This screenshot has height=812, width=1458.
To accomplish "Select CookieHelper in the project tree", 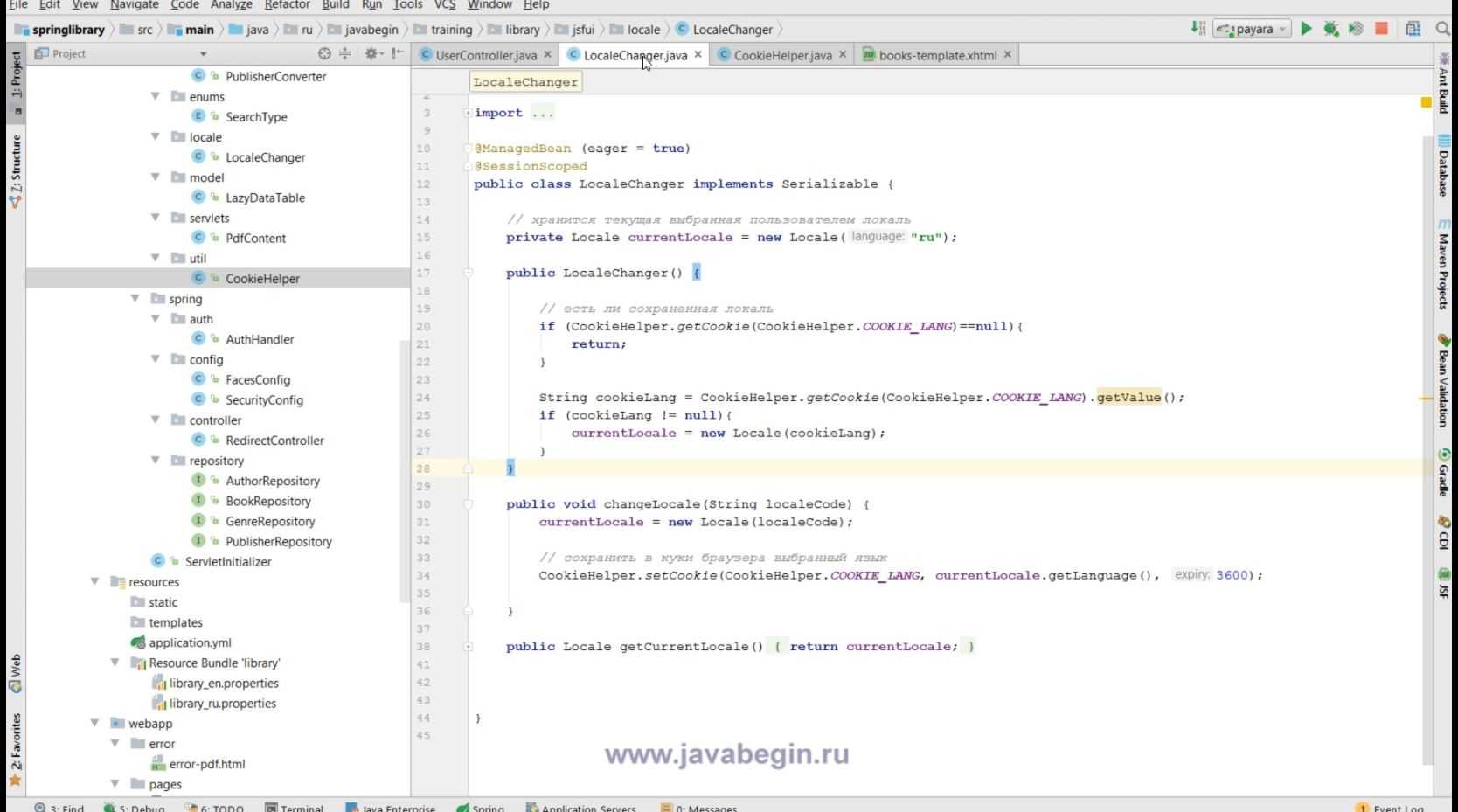I will [x=262, y=278].
